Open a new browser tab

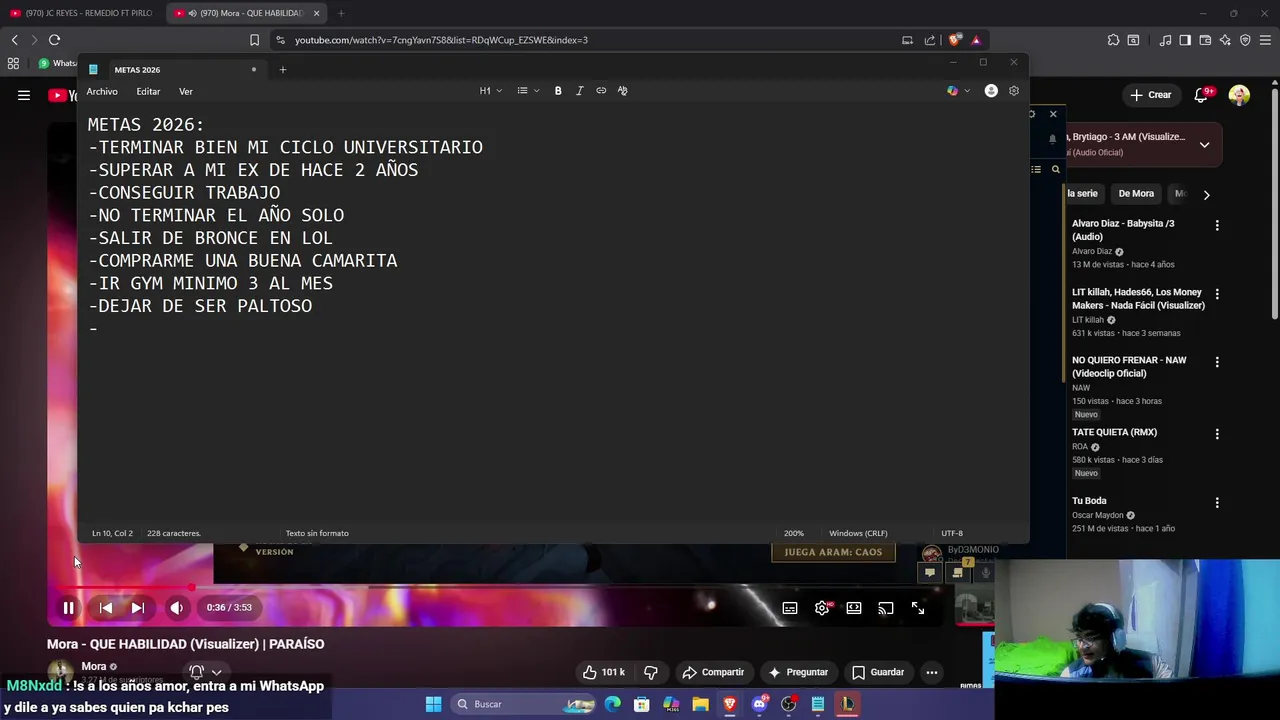(341, 13)
